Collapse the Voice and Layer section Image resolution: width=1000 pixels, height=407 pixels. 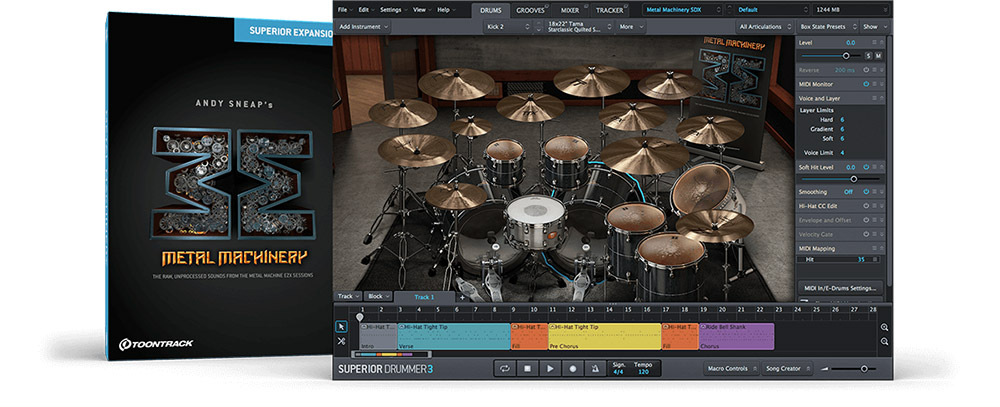pyautogui.click(x=882, y=99)
